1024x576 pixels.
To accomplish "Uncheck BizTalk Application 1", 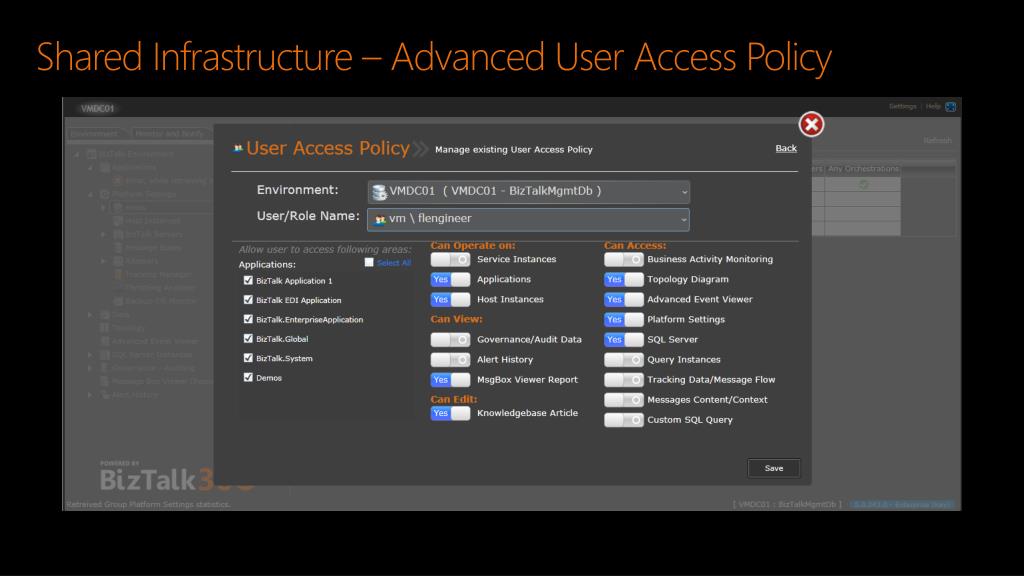I will pyautogui.click(x=248, y=280).
